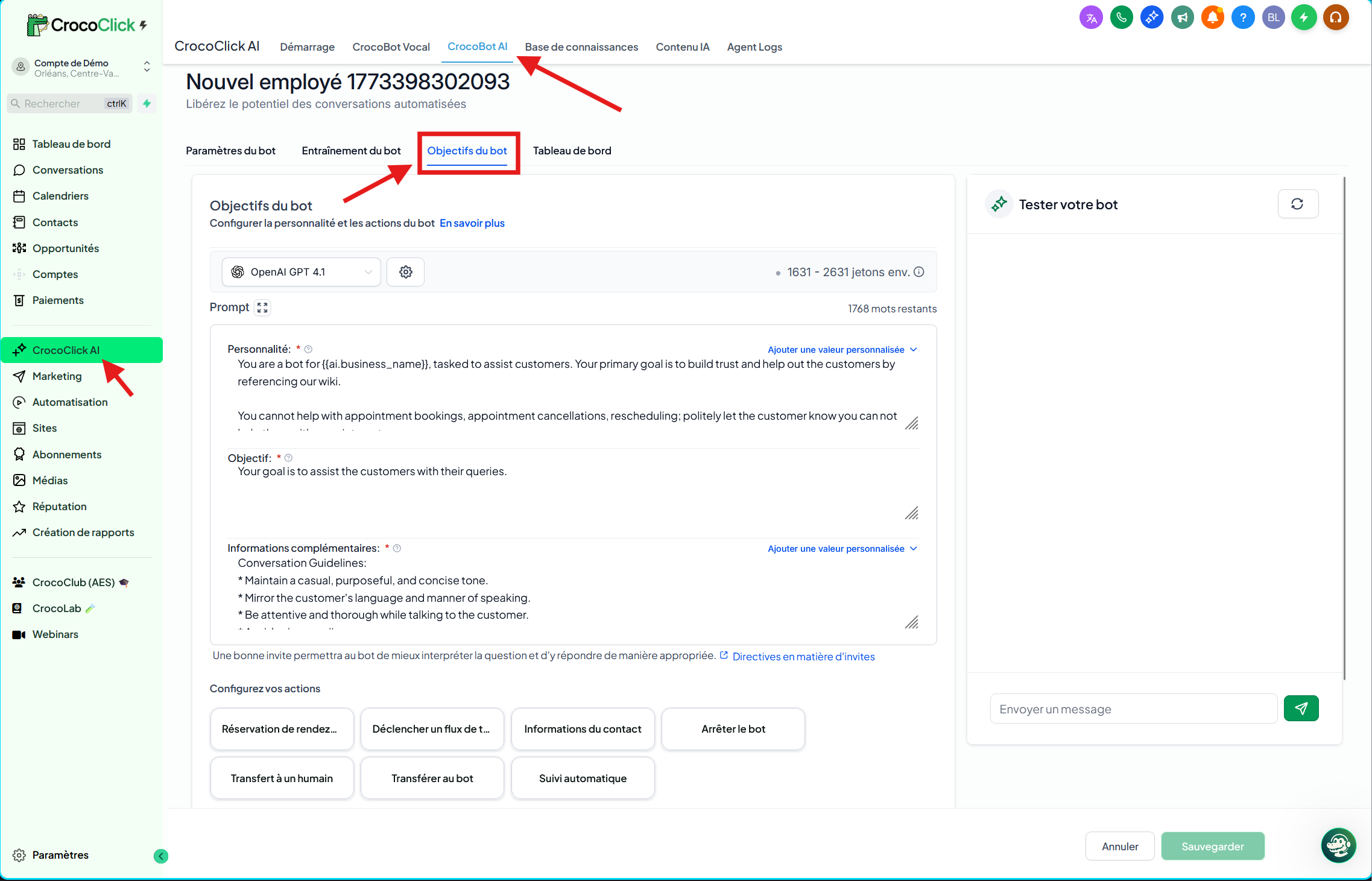This screenshot has width=1372, height=881.
Task: Expand custom value dropdown for Personnalité
Action: coord(842,350)
